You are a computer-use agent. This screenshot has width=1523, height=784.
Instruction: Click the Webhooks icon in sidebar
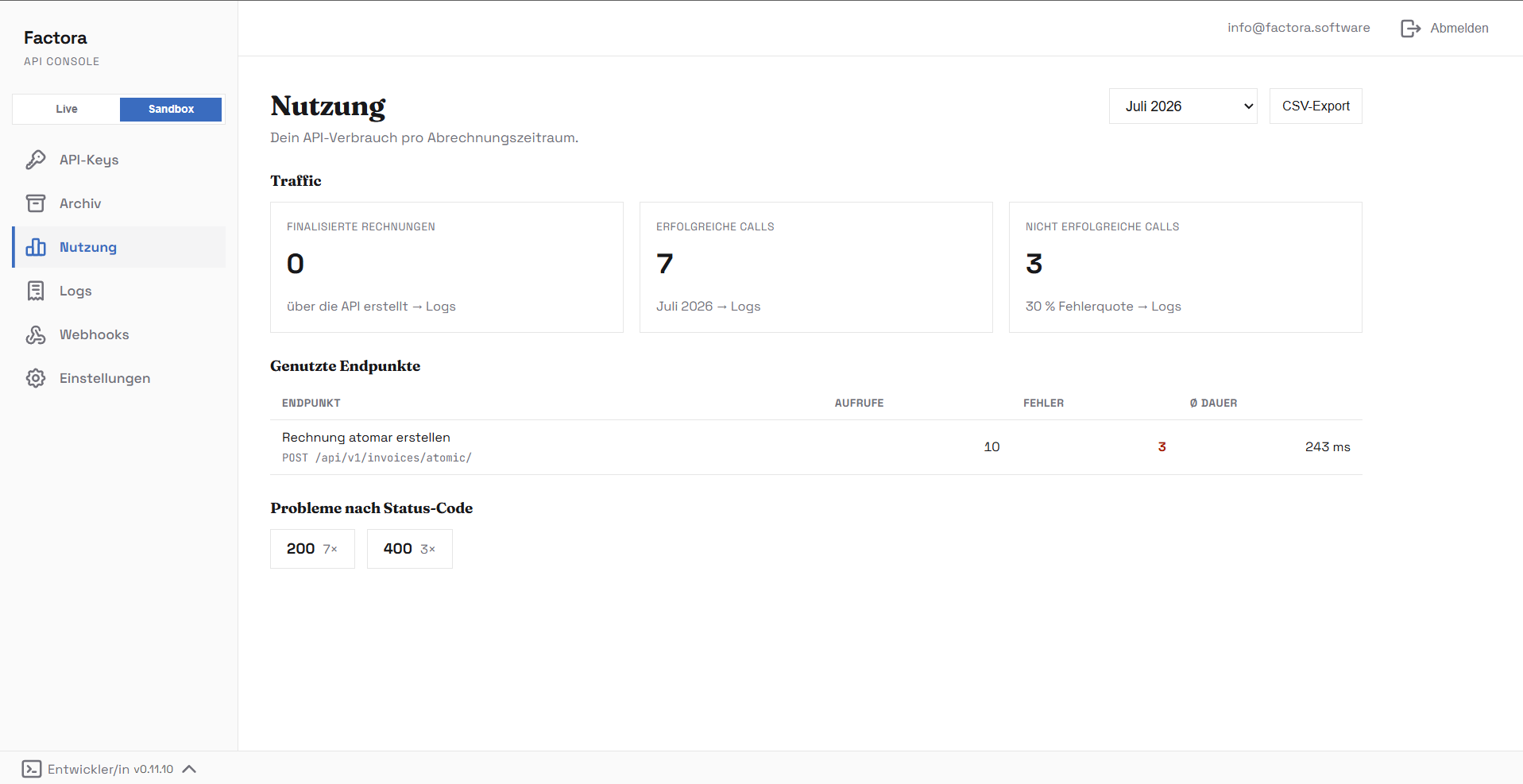pyautogui.click(x=36, y=334)
